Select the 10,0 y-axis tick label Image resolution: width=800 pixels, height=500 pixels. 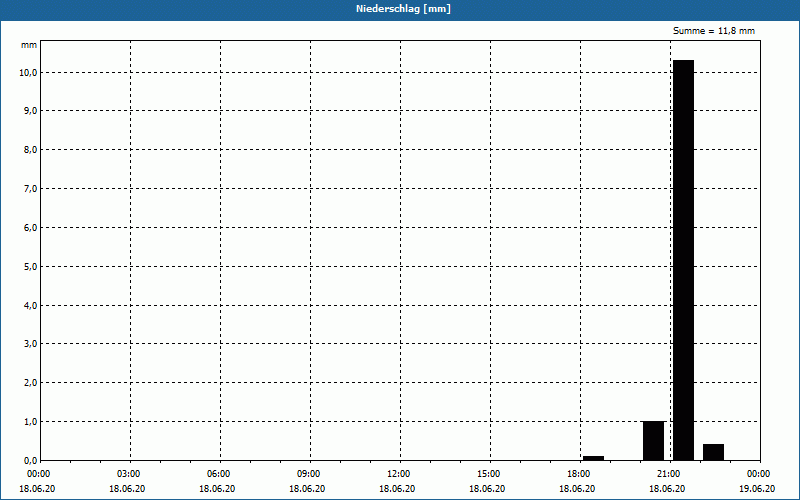click(27, 73)
